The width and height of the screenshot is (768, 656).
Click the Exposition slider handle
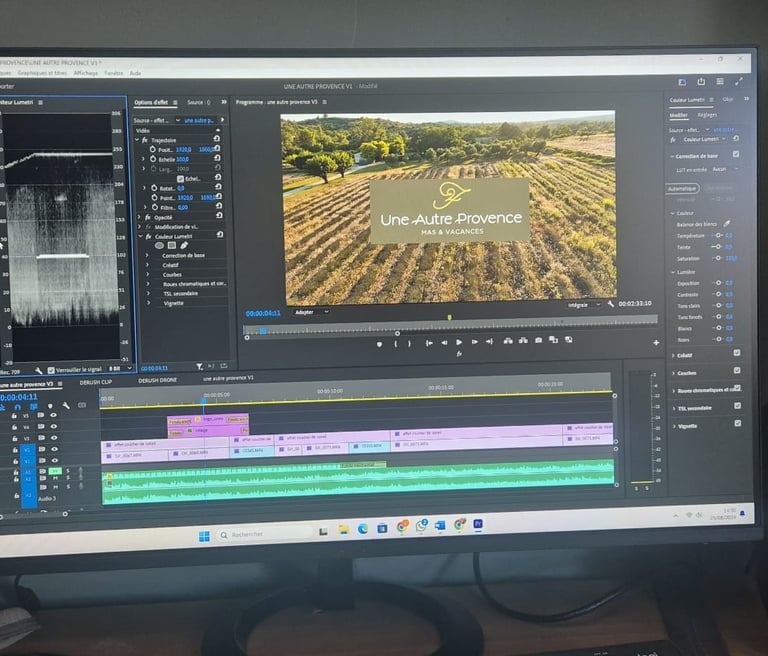pos(719,283)
